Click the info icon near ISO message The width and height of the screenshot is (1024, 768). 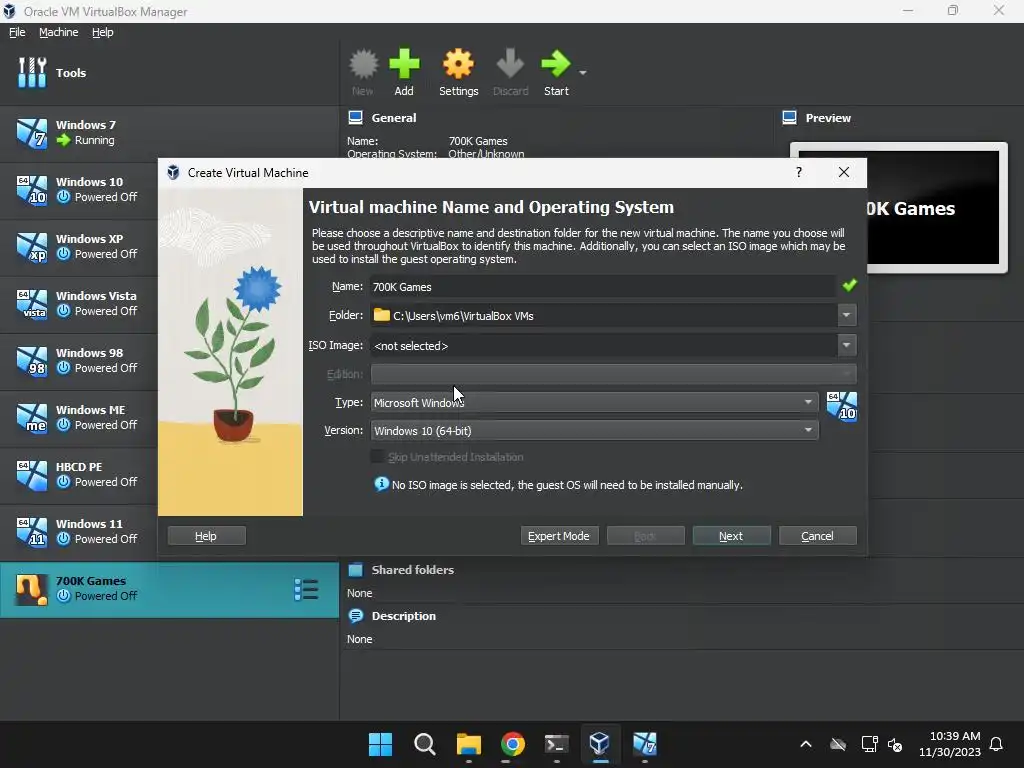(381, 484)
